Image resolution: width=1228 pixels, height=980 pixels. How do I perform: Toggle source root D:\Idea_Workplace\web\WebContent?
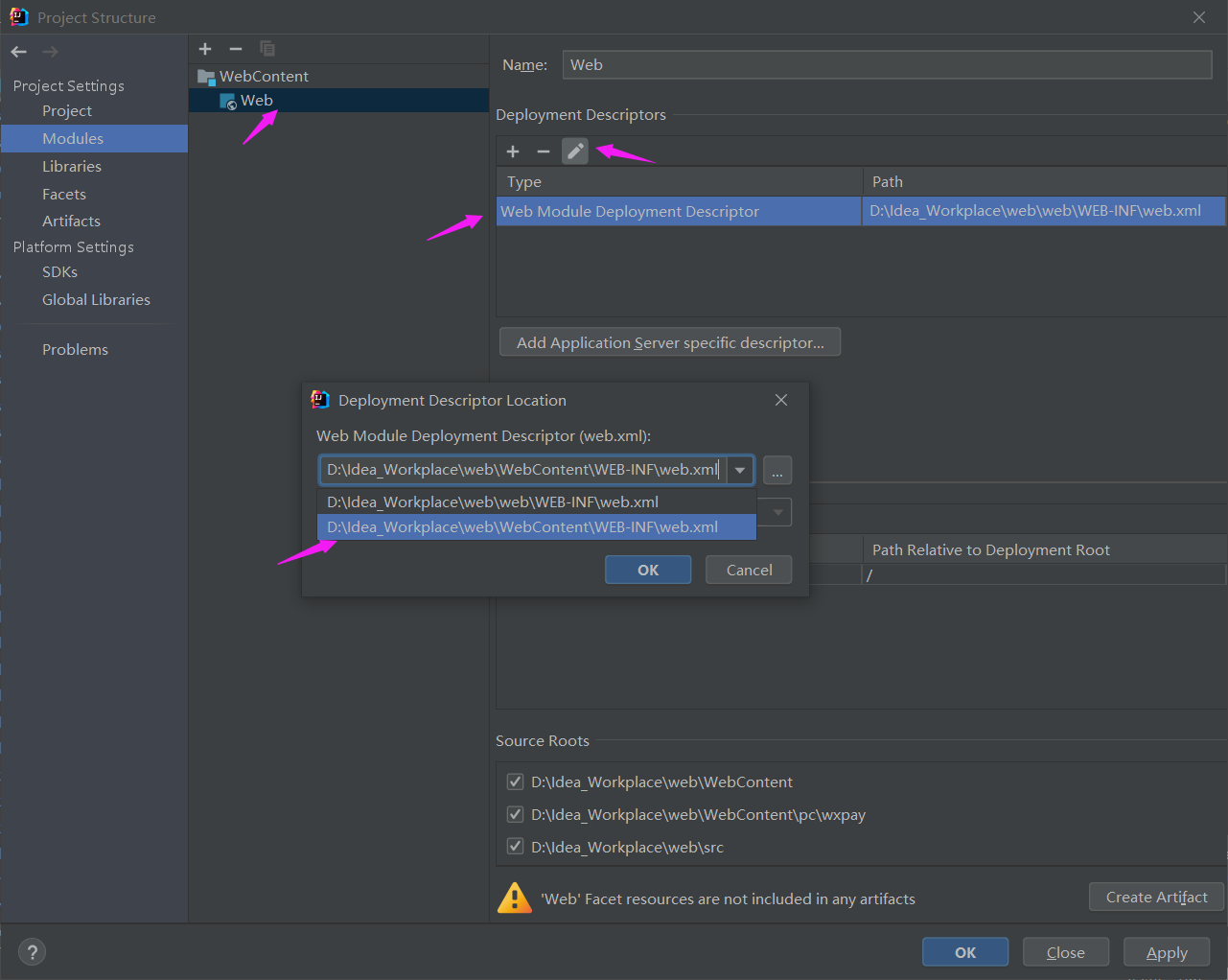tap(516, 782)
